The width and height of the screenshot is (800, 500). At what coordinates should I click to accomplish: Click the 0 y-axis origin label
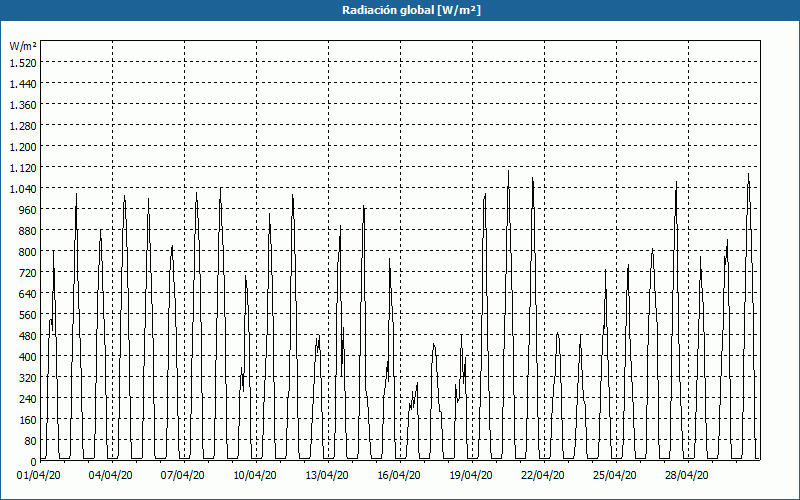(x=34, y=462)
